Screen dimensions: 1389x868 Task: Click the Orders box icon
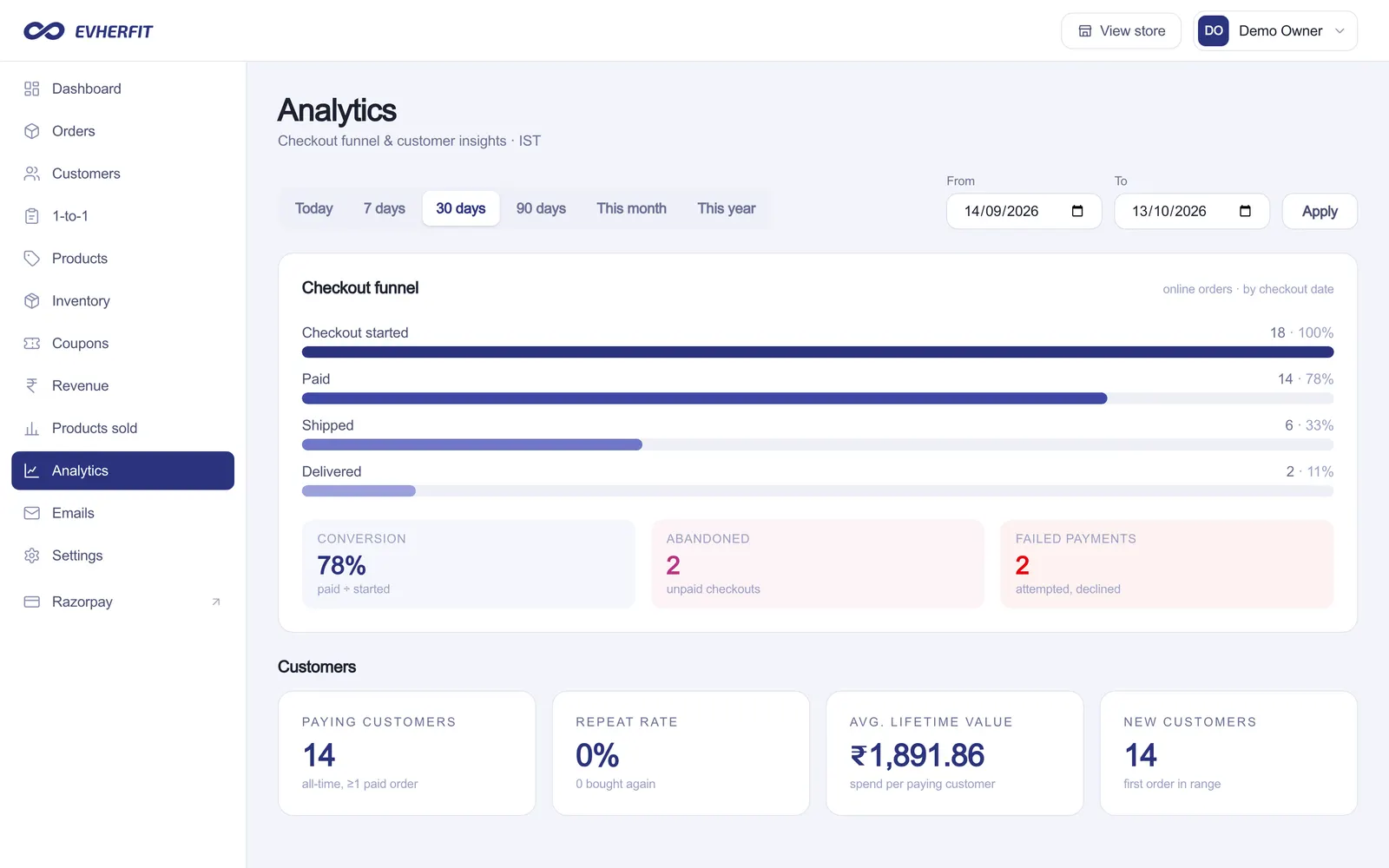[x=32, y=131]
